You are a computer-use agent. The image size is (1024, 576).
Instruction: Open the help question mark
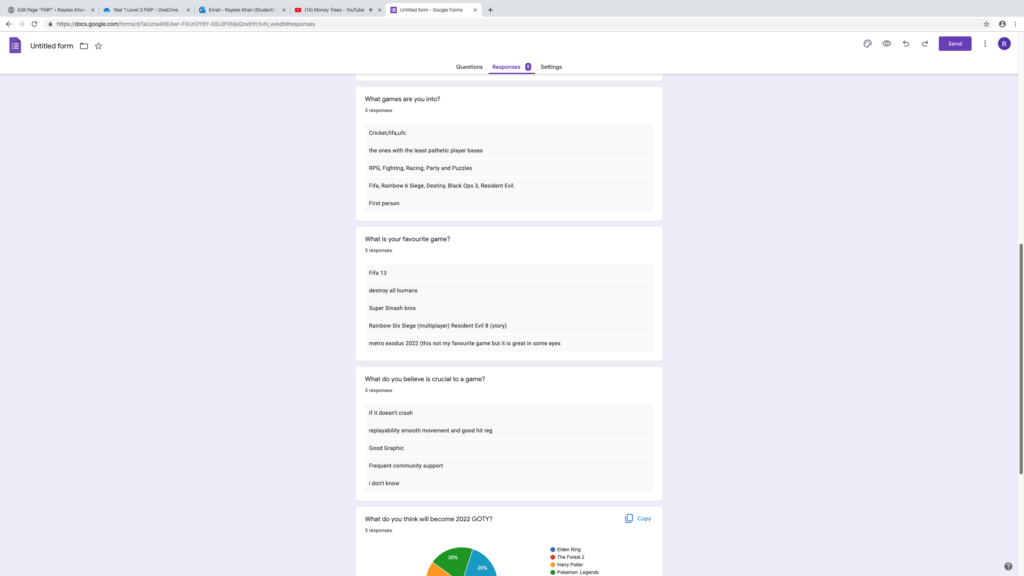[x=1008, y=566]
